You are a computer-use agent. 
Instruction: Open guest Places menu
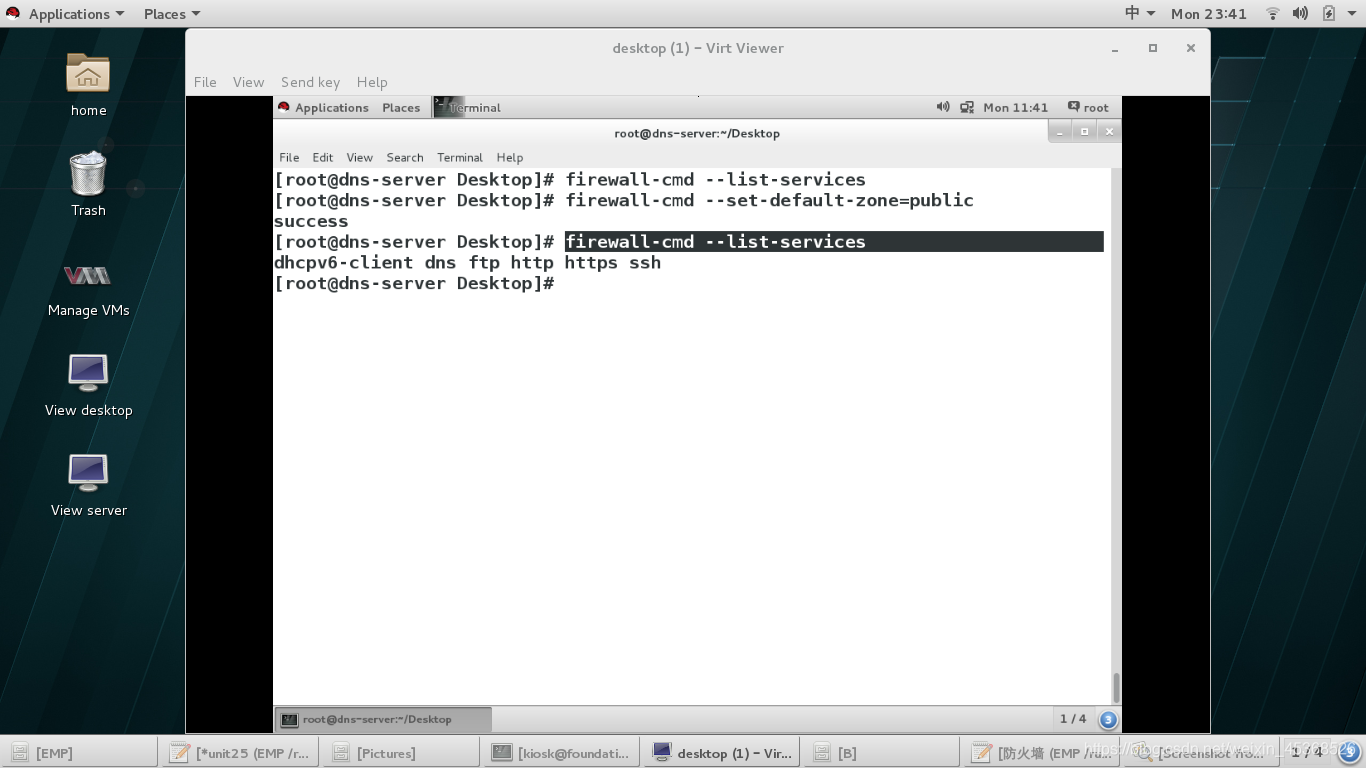[x=401, y=107]
